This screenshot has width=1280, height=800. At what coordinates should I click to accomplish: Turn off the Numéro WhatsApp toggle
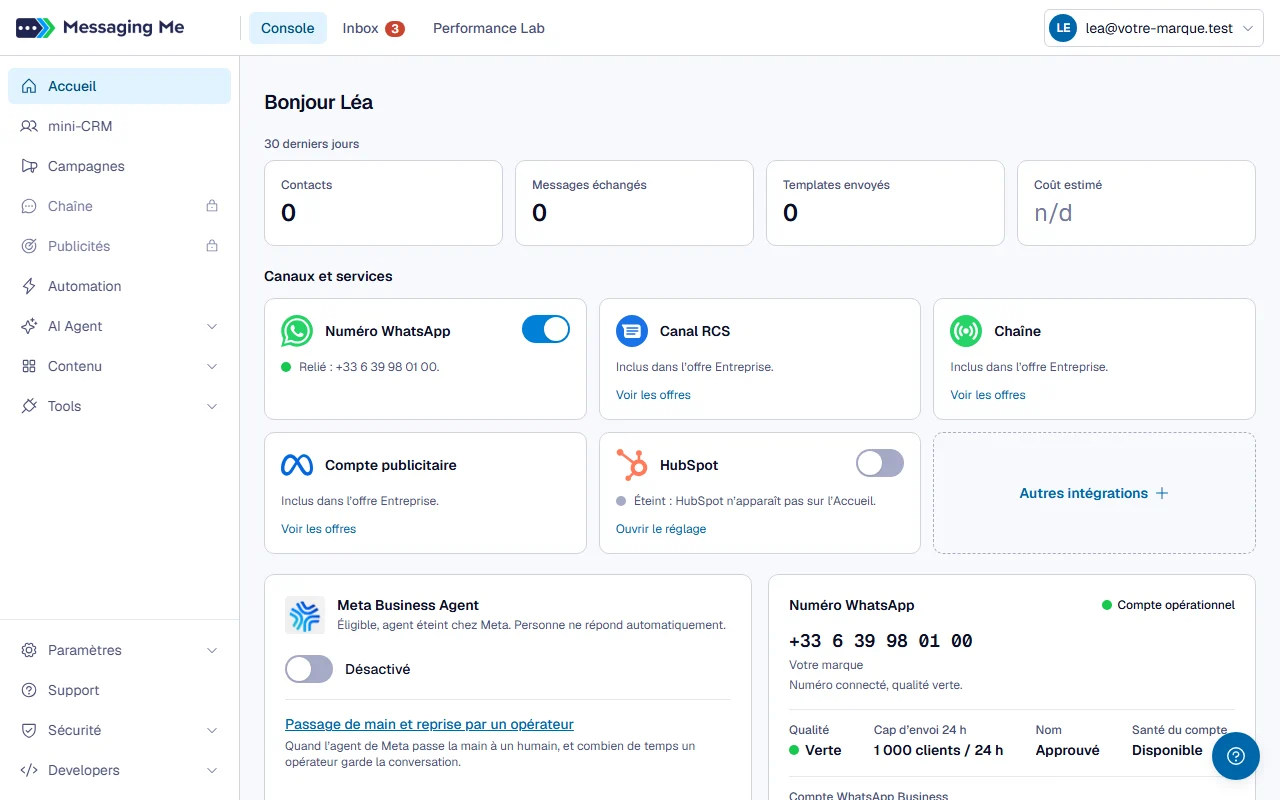(x=546, y=330)
